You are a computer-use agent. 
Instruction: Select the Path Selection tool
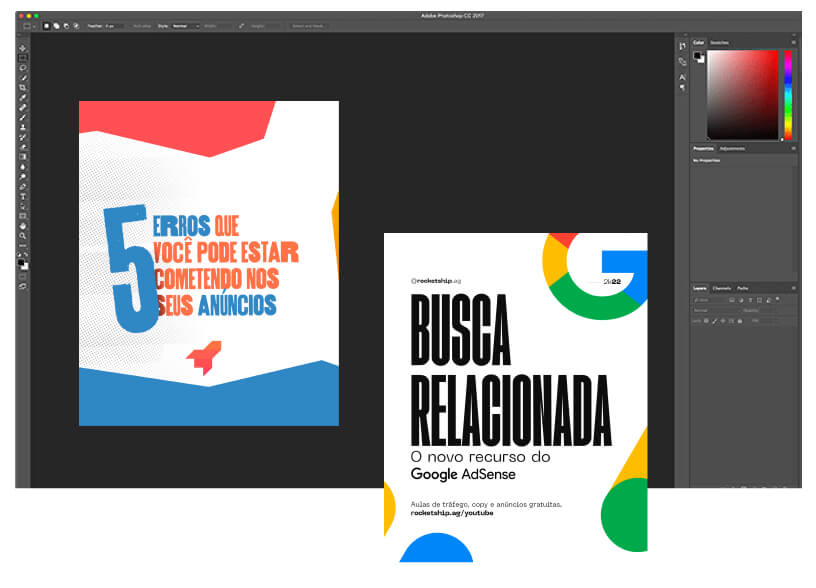click(22, 206)
